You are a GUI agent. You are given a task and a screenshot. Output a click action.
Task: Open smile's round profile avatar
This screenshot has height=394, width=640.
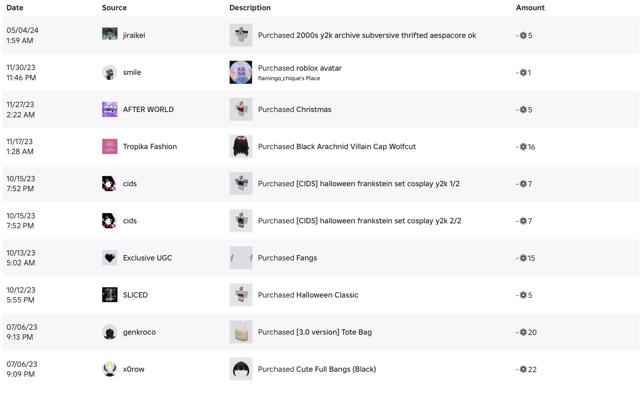pos(109,72)
